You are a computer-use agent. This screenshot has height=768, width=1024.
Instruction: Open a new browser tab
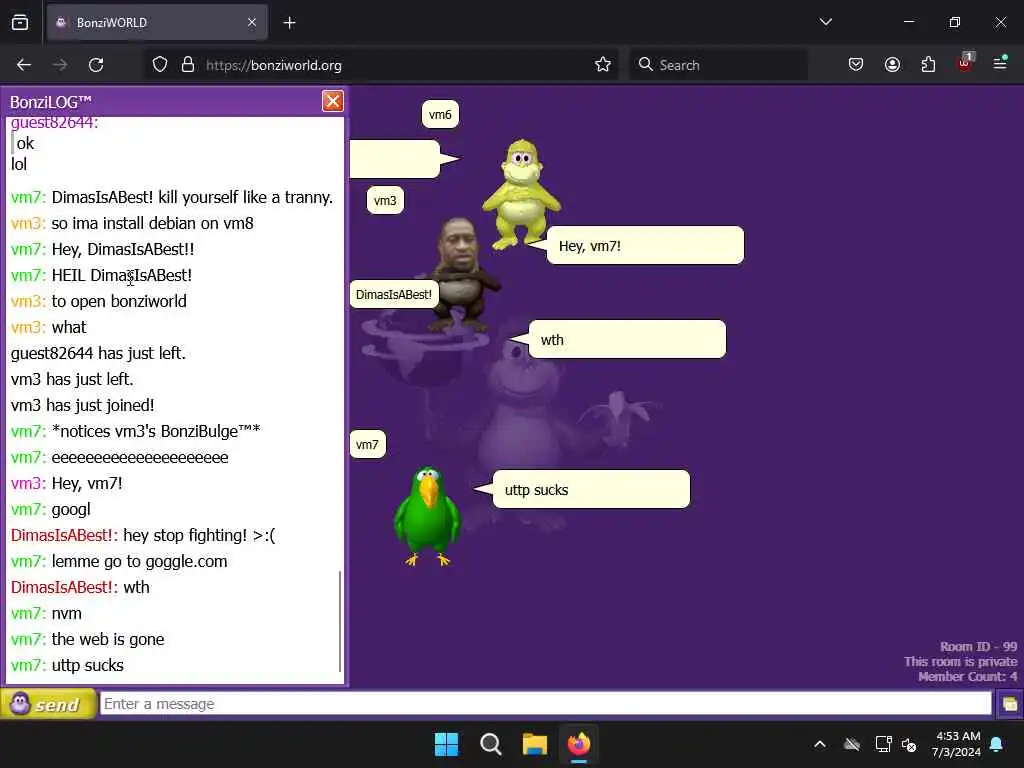point(289,23)
